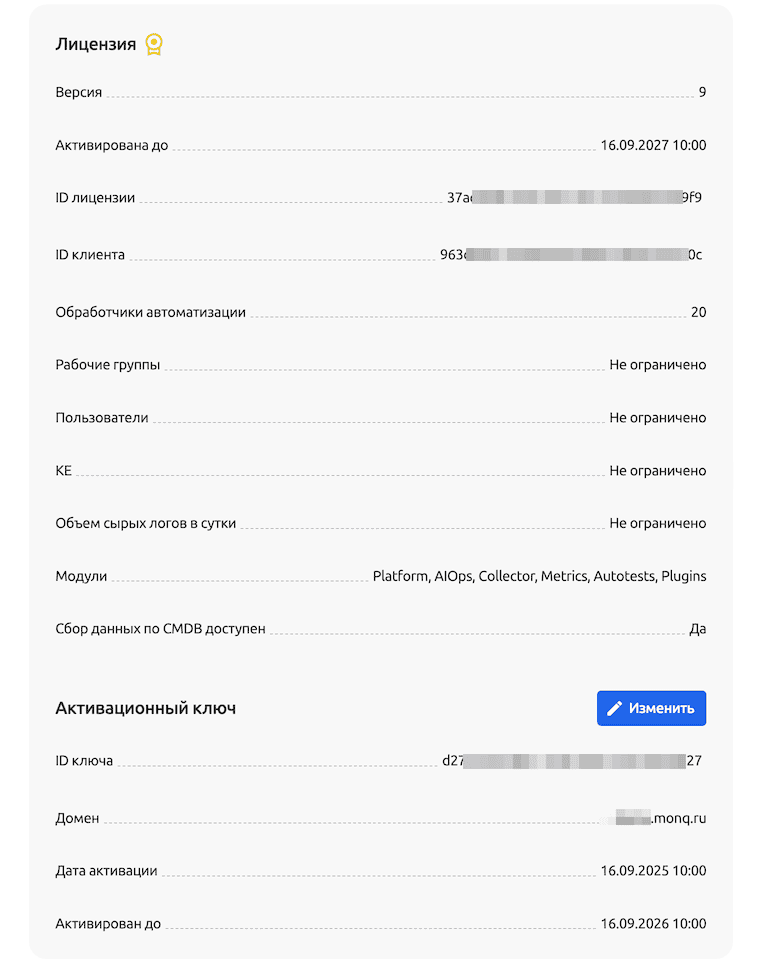Screen dimensions: 770x968
Task: Click the pencil icon in Изменить button
Action: click(x=615, y=708)
